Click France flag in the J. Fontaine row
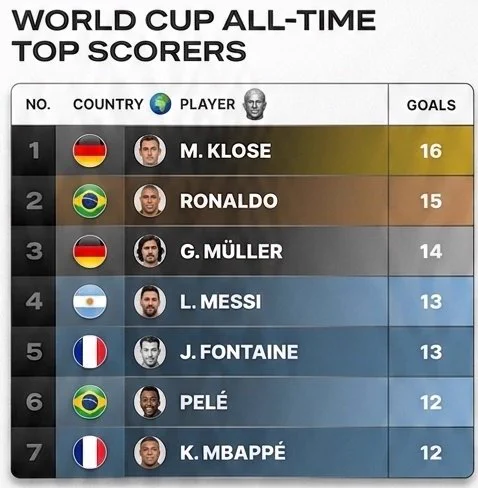Image resolution: width=478 pixels, height=488 pixels. point(90,352)
